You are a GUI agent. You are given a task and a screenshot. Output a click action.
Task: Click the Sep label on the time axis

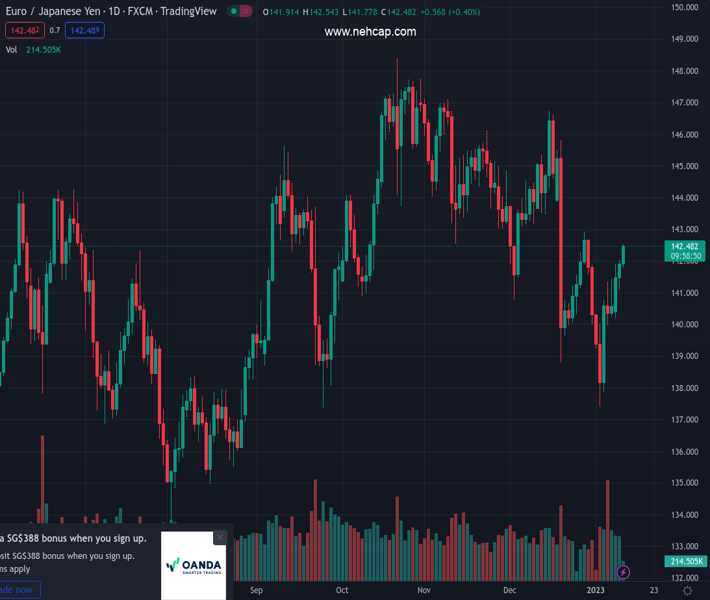[256, 590]
